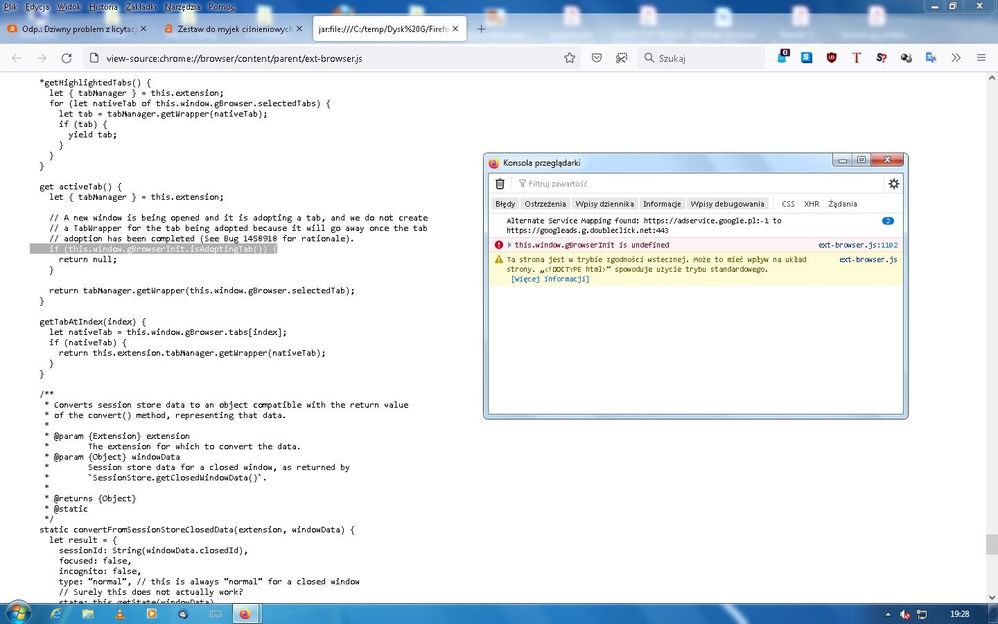The height and width of the screenshot is (624, 998).
Task: Close the 'Odp.: Dziwny problem' tab
Action: [143, 29]
